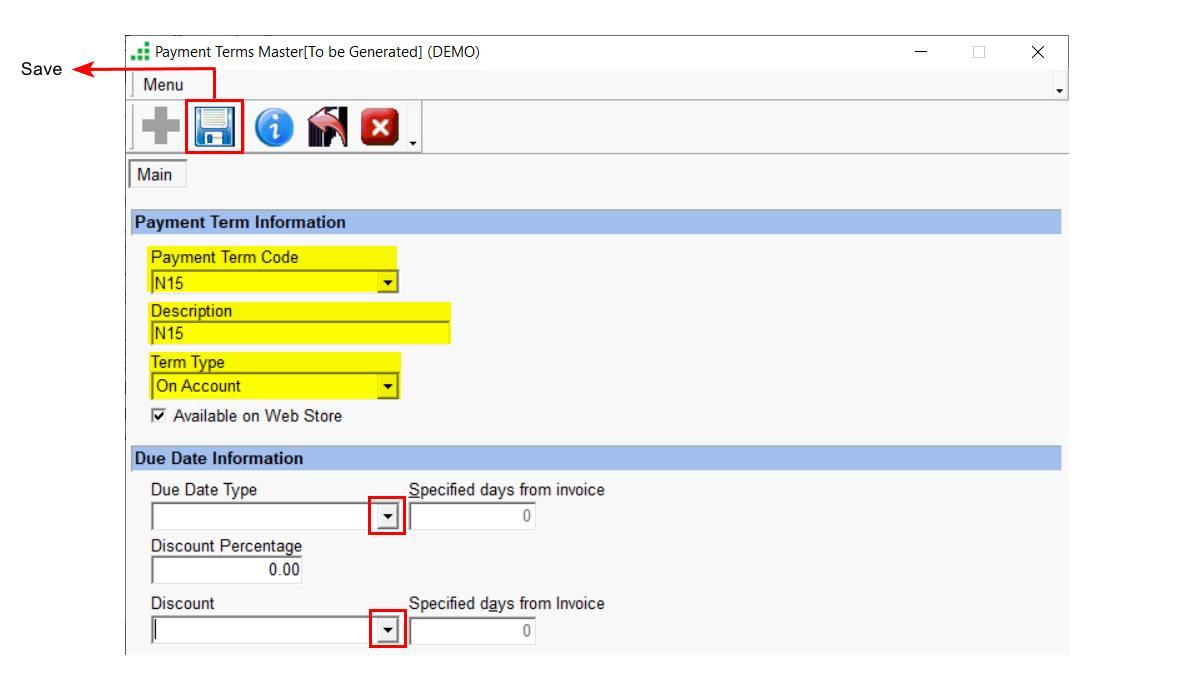1185x682 pixels.
Task: Expand the menu bar options arrow
Action: click(x=1059, y=91)
